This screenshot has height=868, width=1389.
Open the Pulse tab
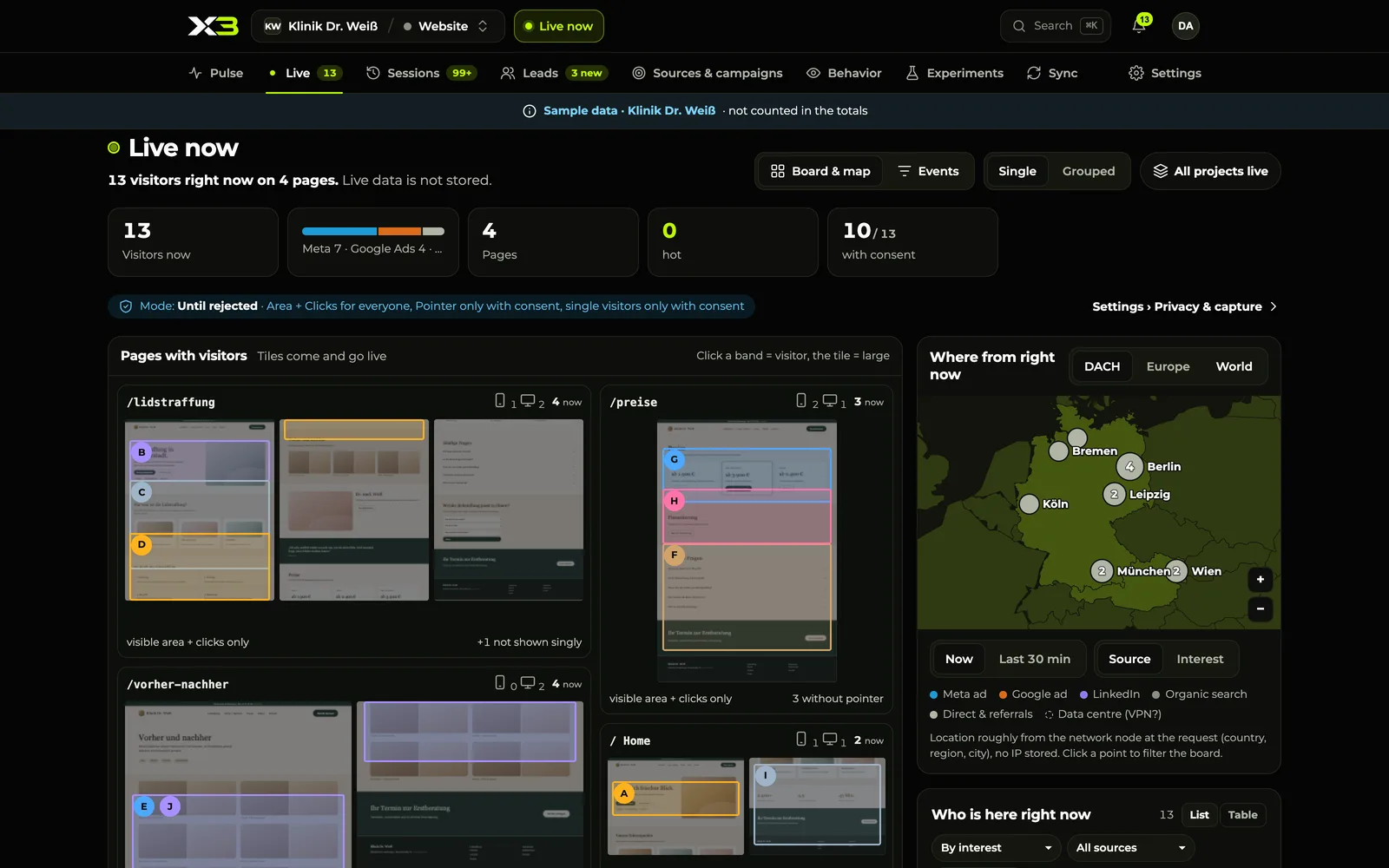pos(216,73)
